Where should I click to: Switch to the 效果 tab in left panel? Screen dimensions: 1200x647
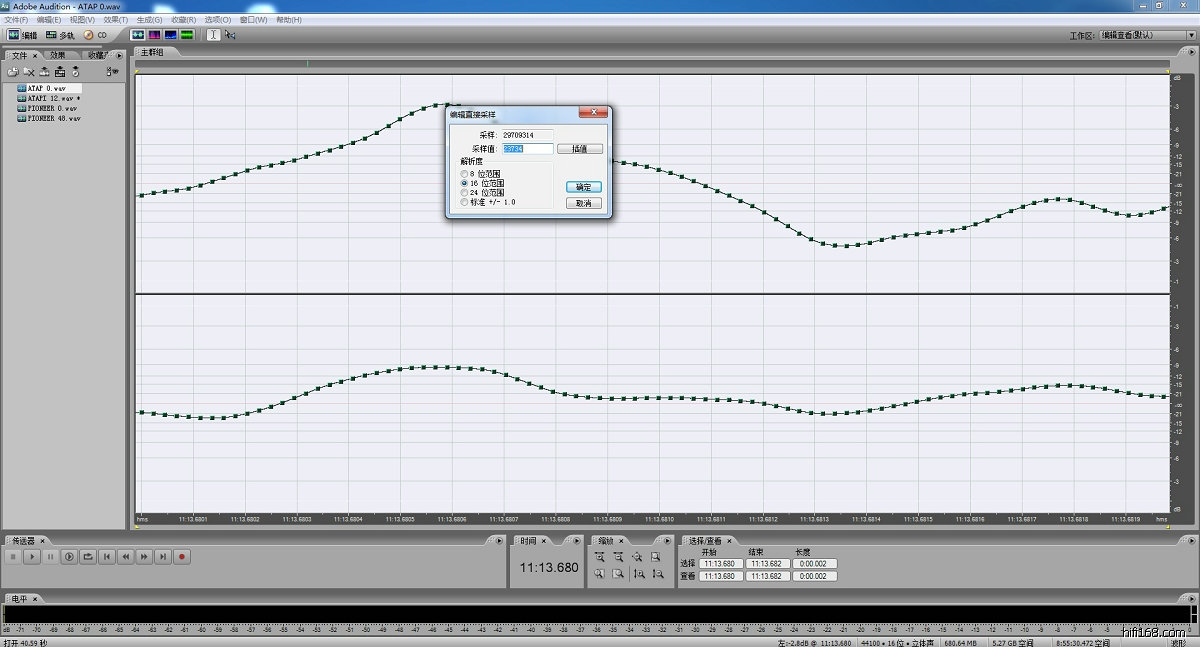click(x=58, y=55)
